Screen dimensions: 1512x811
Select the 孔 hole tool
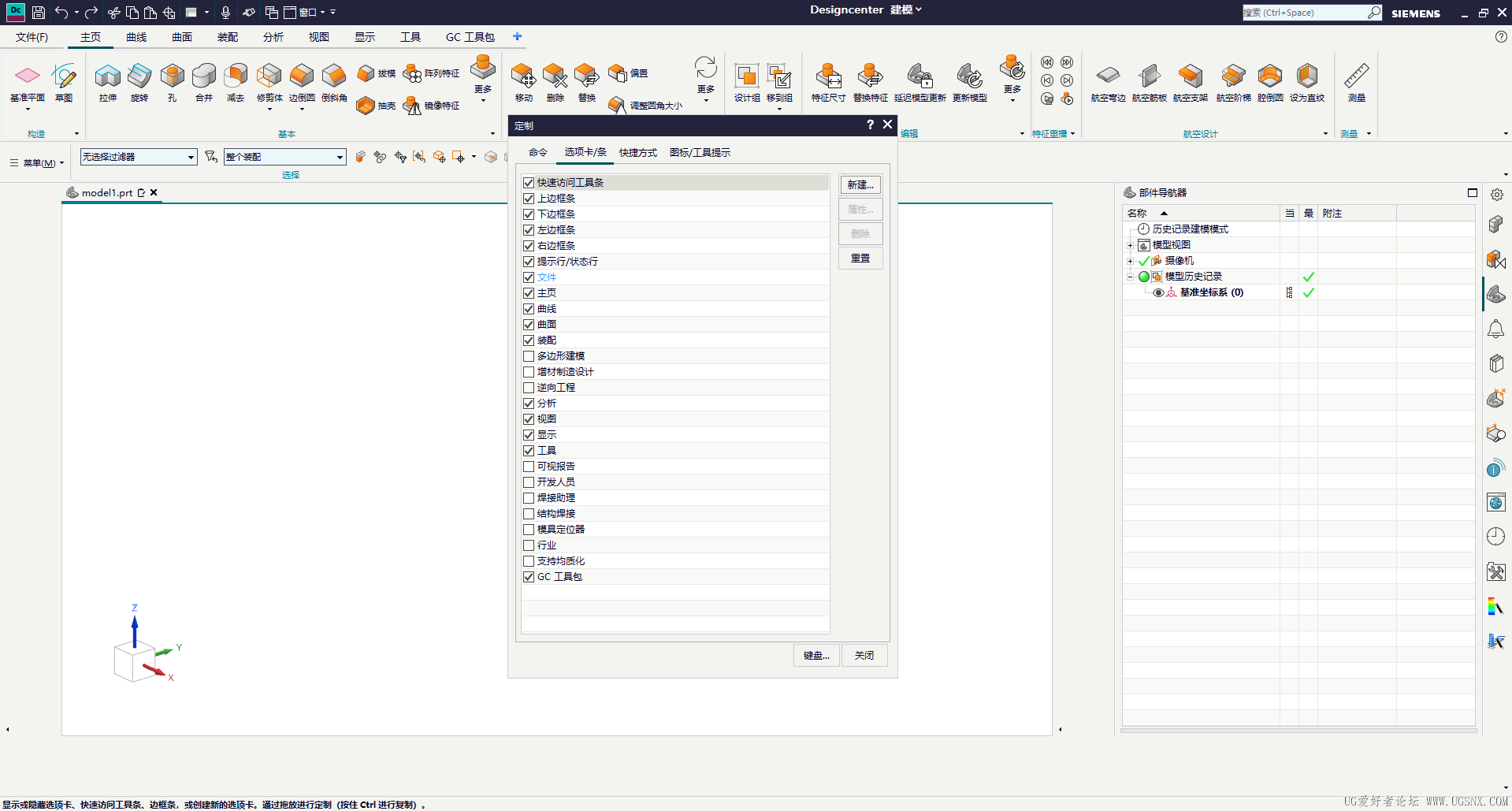point(172,83)
